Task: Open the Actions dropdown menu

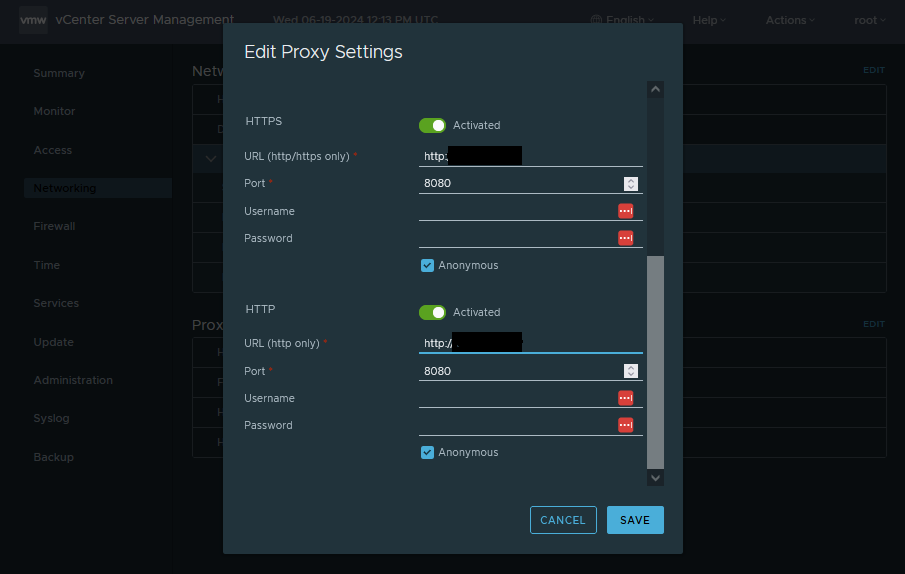Action: (790, 20)
